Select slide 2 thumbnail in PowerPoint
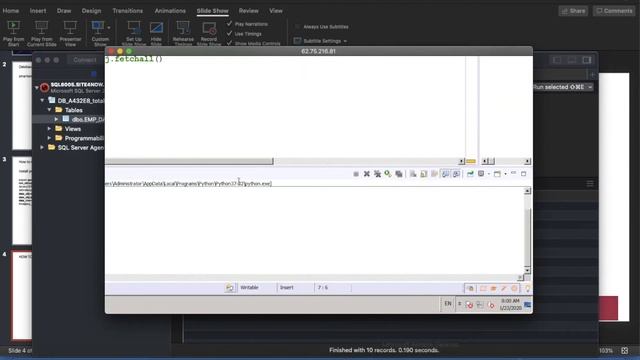This screenshot has height=360, width=640. pos(22,105)
